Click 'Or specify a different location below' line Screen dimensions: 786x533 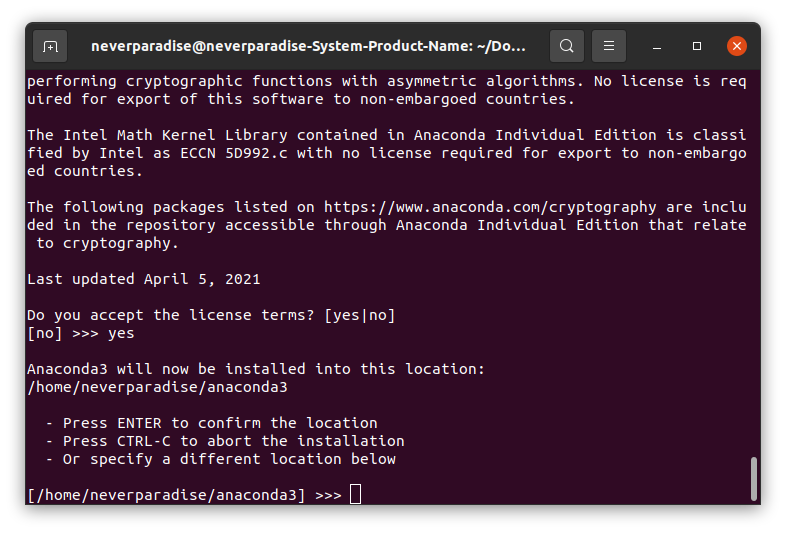[x=220, y=459]
